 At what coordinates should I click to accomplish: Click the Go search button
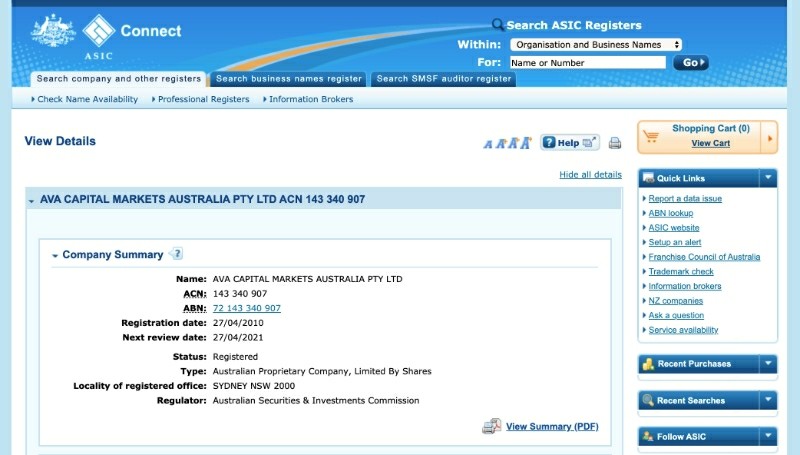click(x=691, y=62)
